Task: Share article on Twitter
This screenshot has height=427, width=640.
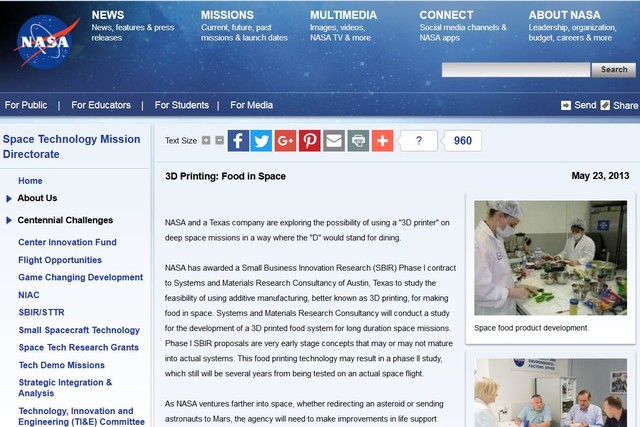Action: pos(261,141)
